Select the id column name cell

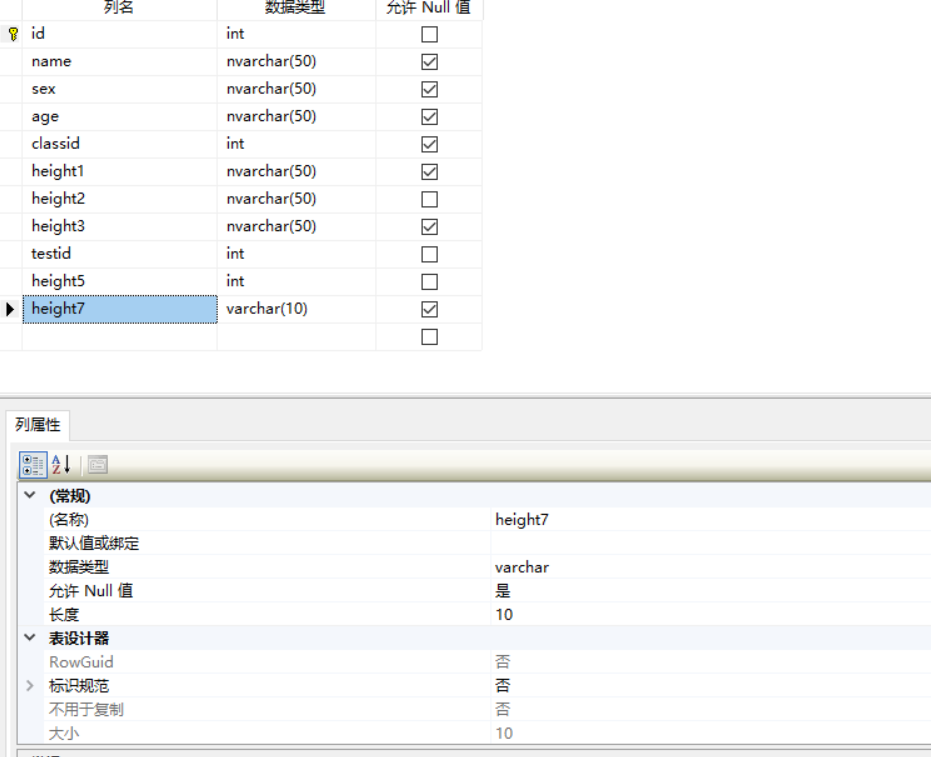click(120, 34)
